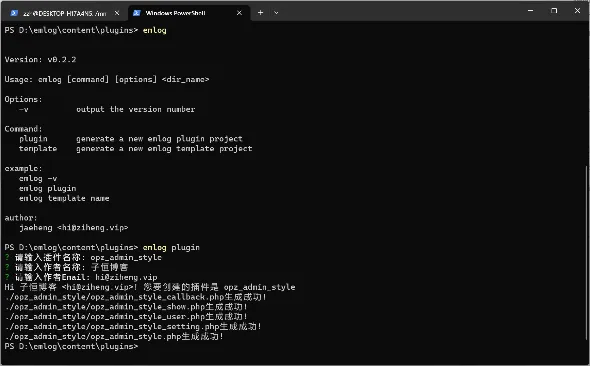
Task: Close the Windows PowerShell tab
Action: (239, 13)
